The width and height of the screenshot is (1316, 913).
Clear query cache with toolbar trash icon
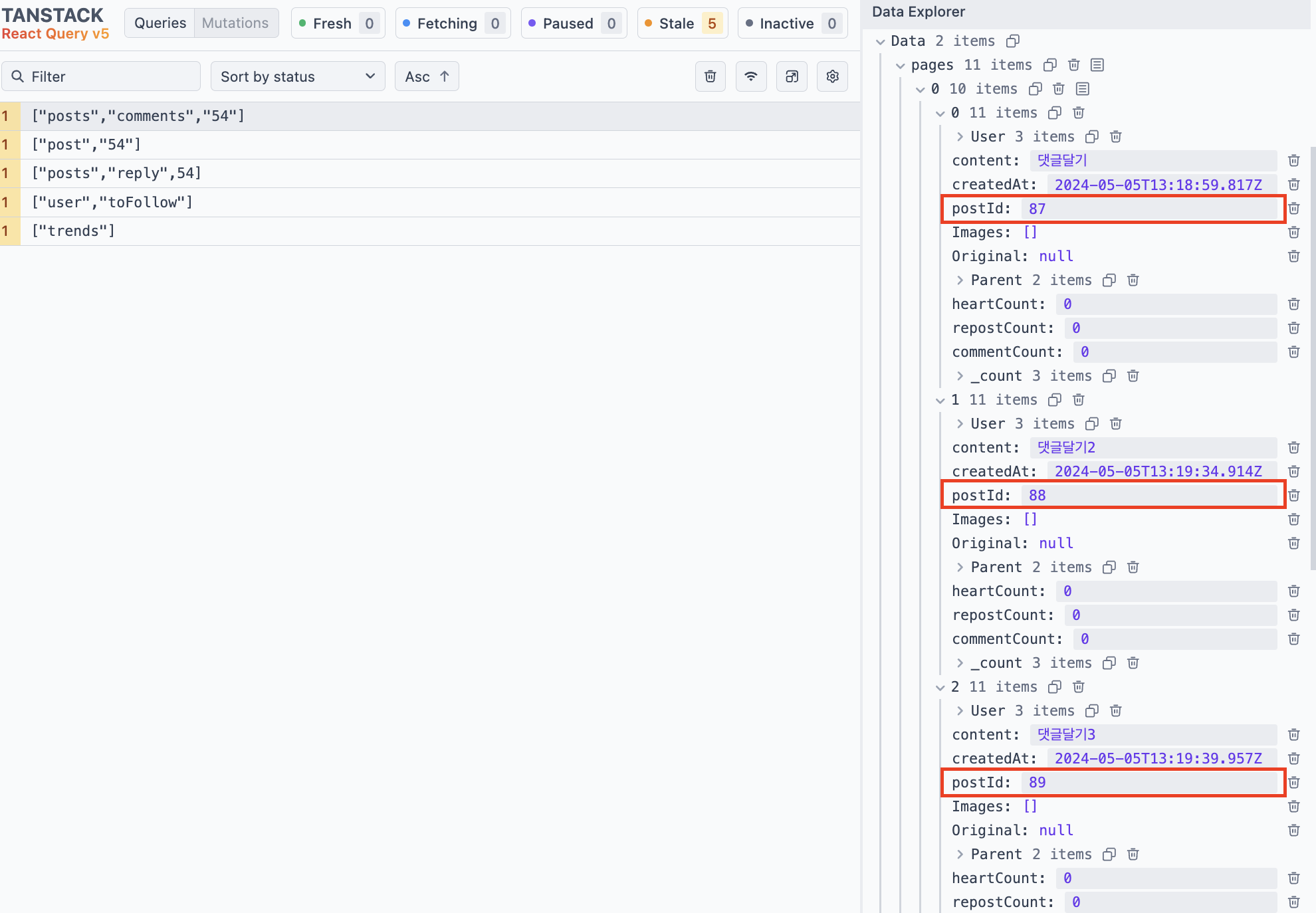tap(711, 76)
